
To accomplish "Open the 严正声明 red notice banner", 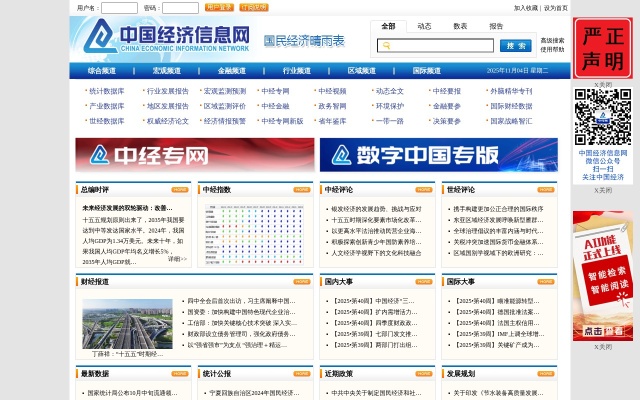I will (x=602, y=47).
